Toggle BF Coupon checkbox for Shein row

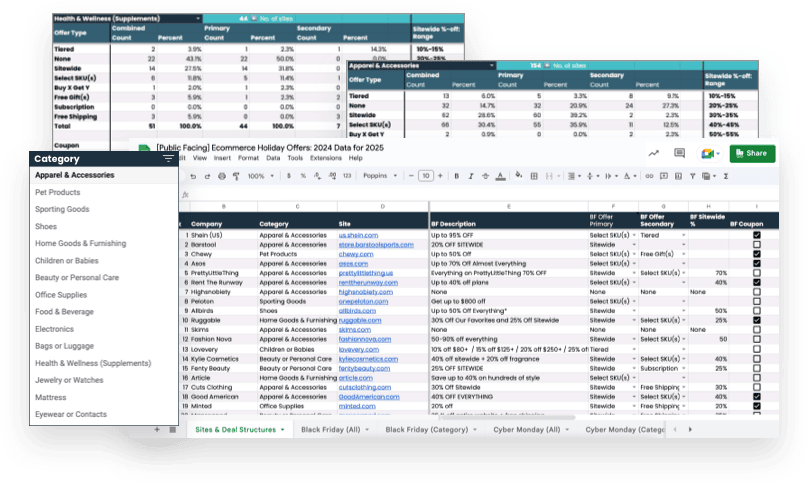[x=756, y=236]
